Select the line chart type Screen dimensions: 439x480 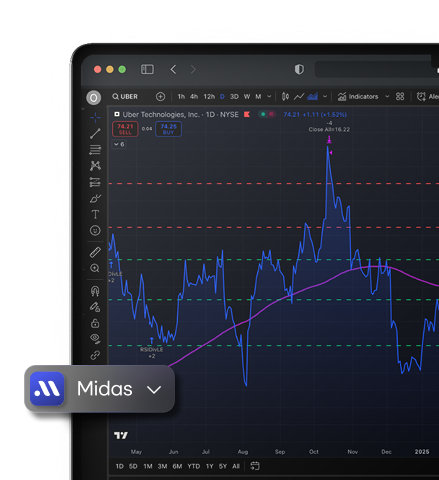tap(299, 97)
